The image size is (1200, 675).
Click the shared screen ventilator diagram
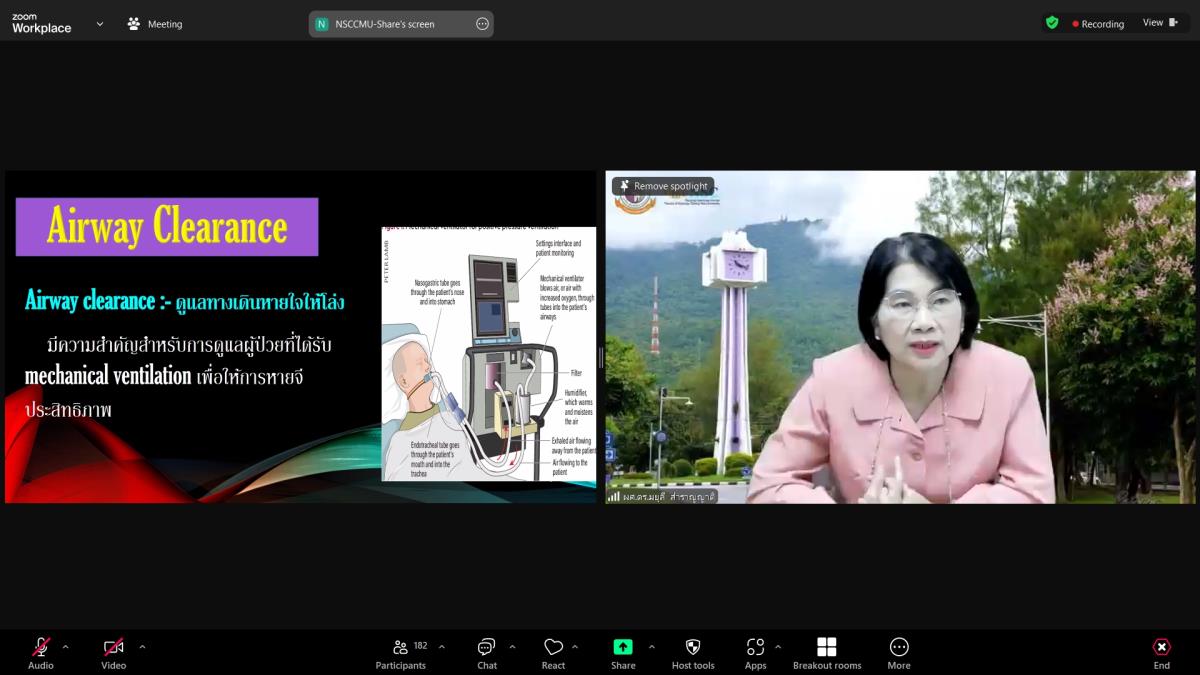point(489,354)
